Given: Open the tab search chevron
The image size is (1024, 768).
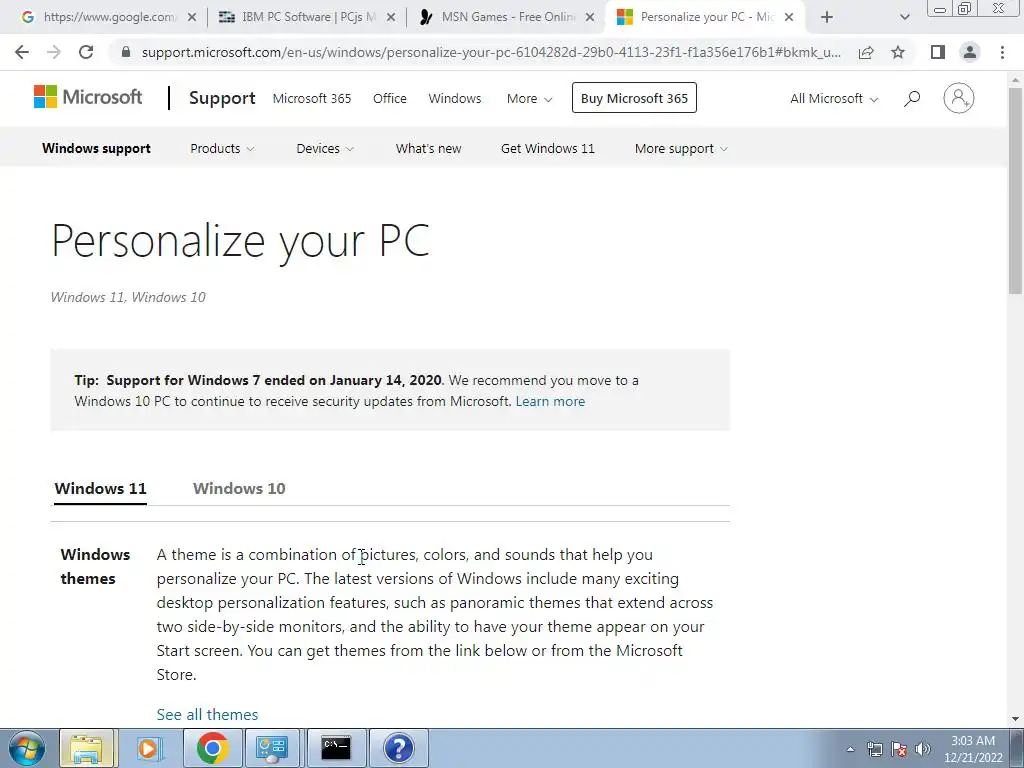Looking at the screenshot, I should (x=904, y=18).
